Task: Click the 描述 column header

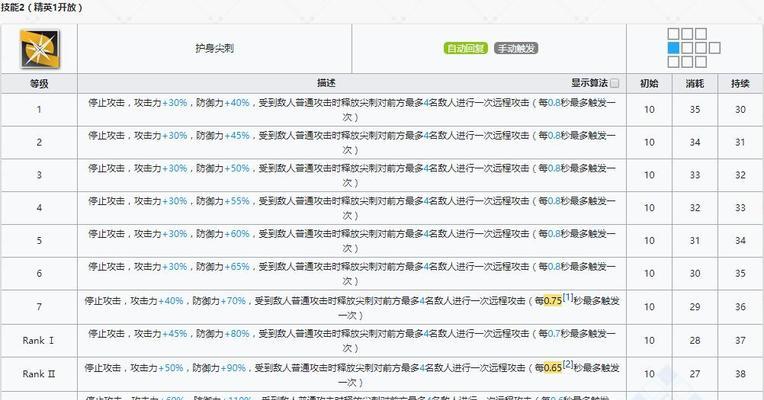Action: click(326, 83)
